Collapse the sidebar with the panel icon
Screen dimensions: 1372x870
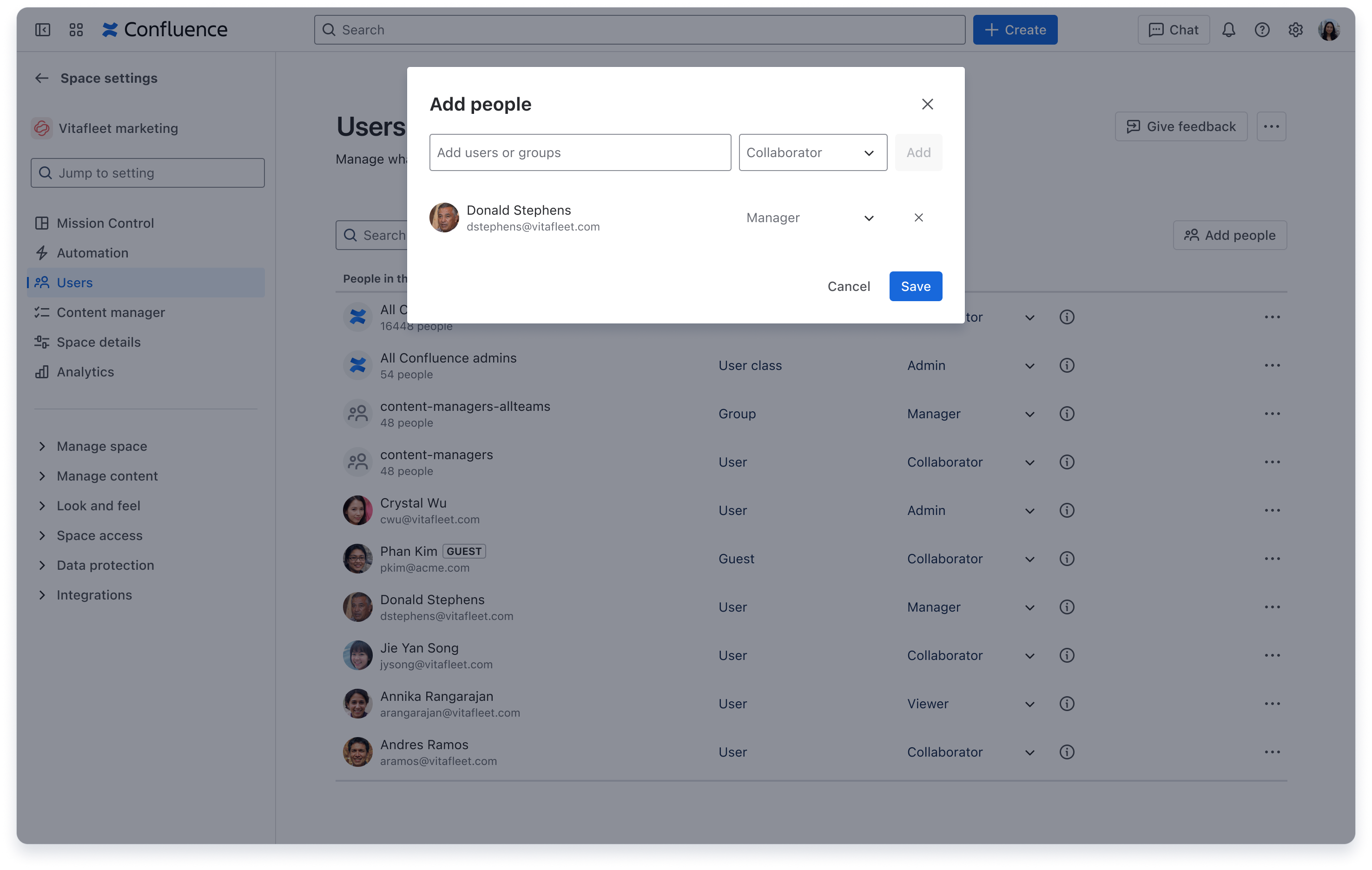(x=43, y=30)
